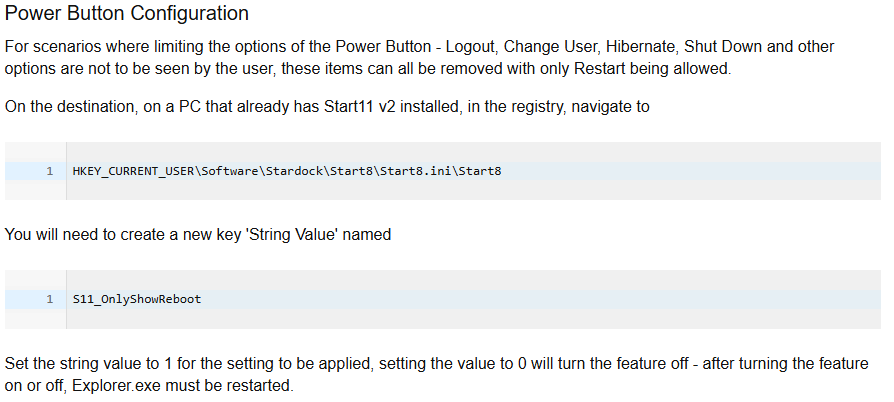Click the line number beside the registry path

click(49, 171)
